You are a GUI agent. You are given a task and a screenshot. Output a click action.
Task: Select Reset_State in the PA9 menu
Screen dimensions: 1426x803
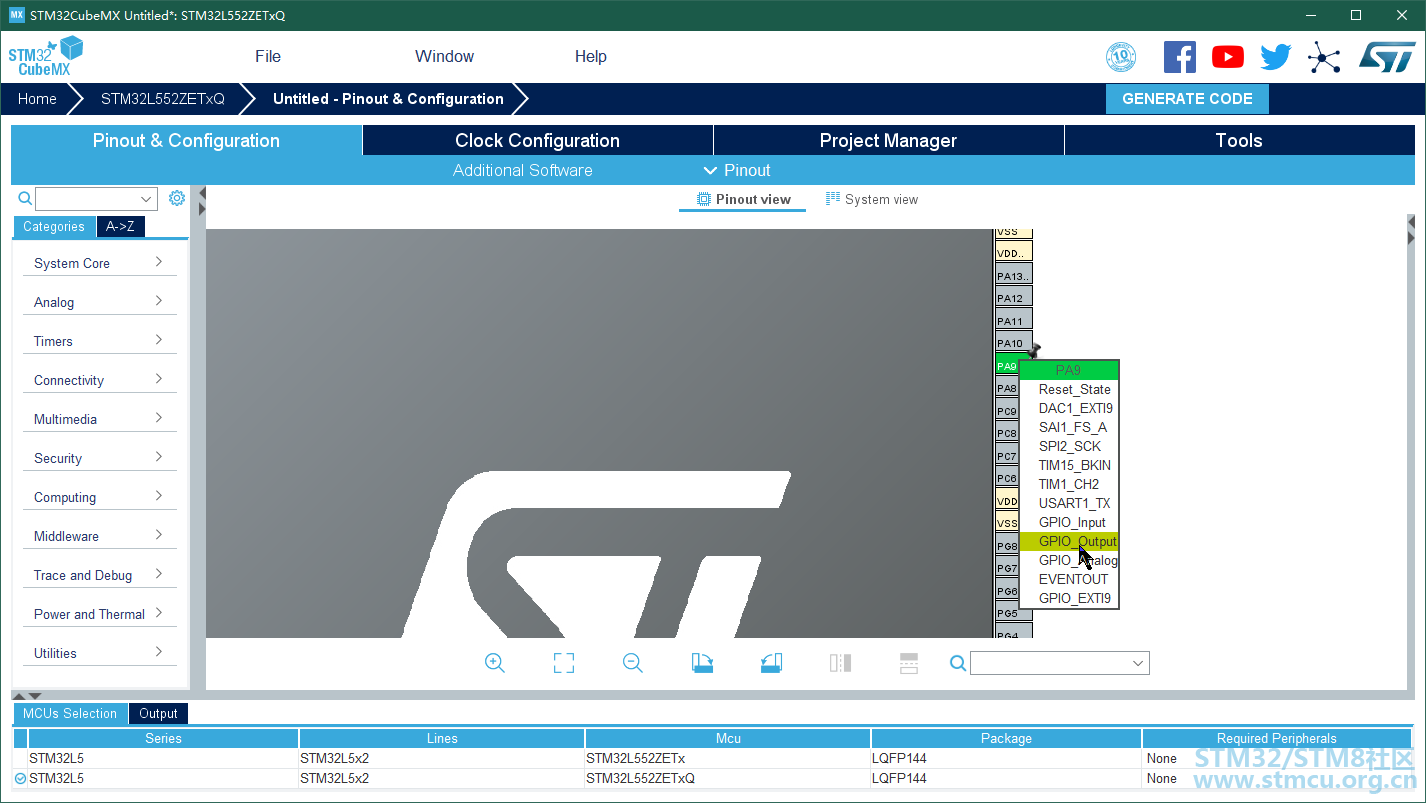tap(1069, 389)
